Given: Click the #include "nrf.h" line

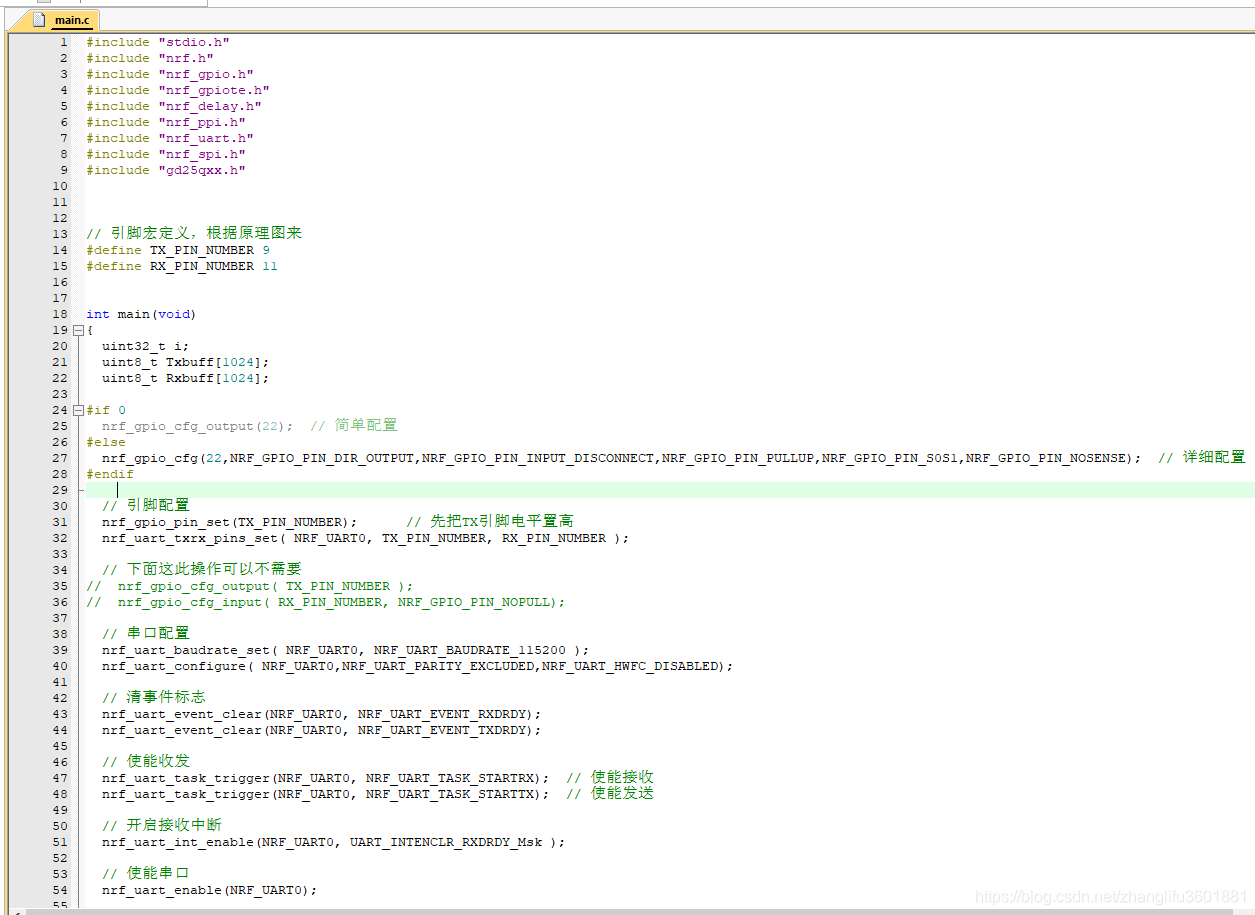Looking at the screenshot, I should [x=150, y=58].
